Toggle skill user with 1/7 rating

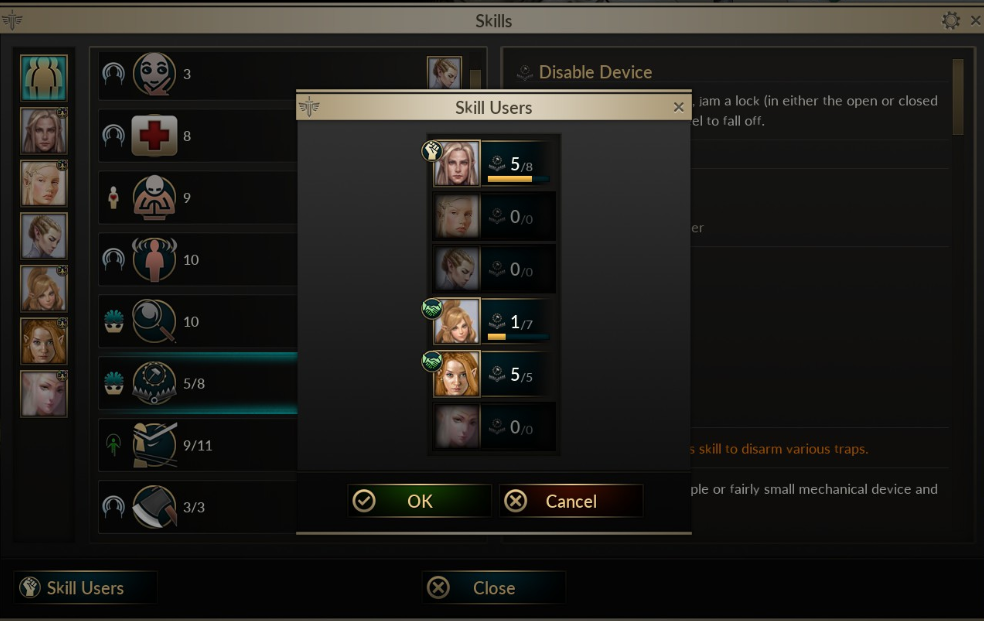(493, 322)
